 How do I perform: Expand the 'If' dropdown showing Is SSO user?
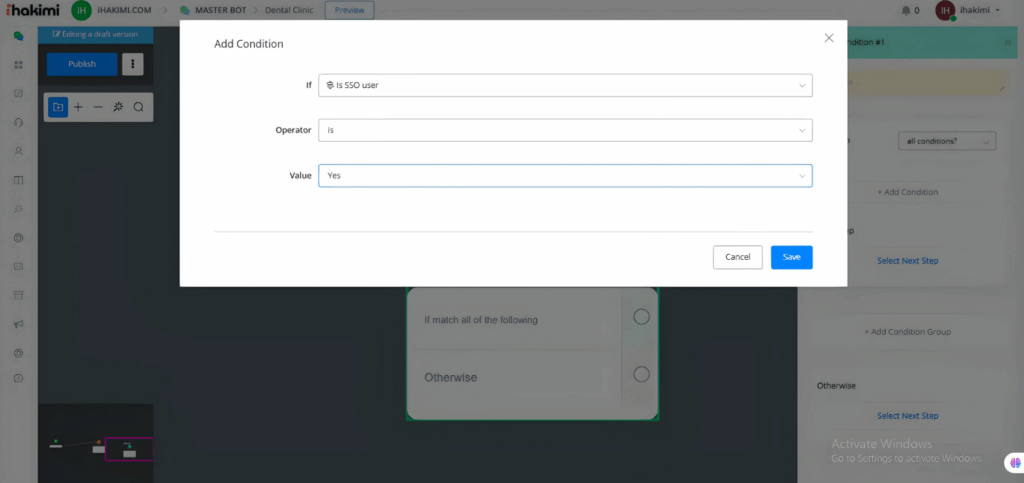[x=565, y=85]
